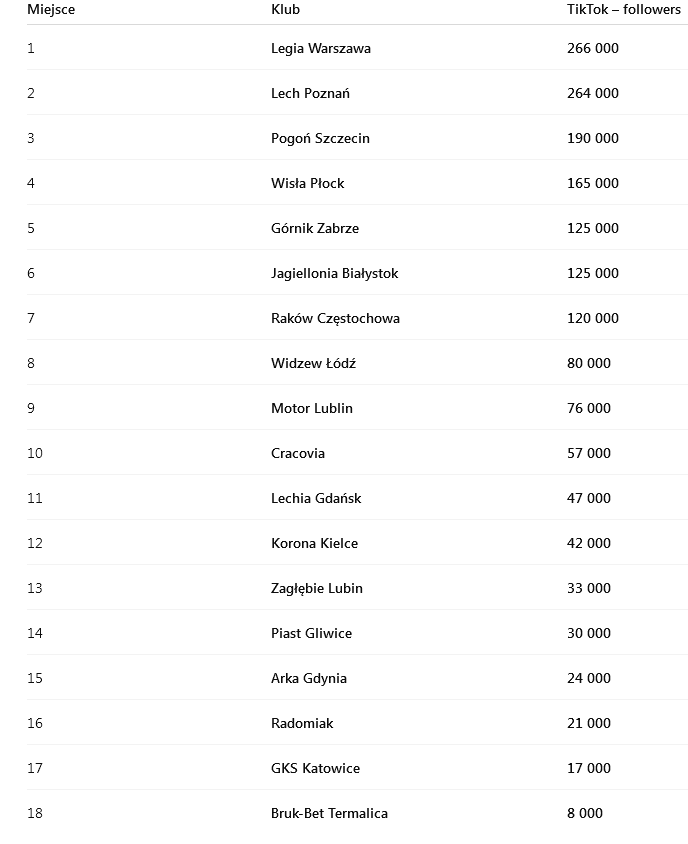Click the Pogoń Szczecin table entry

(320, 138)
